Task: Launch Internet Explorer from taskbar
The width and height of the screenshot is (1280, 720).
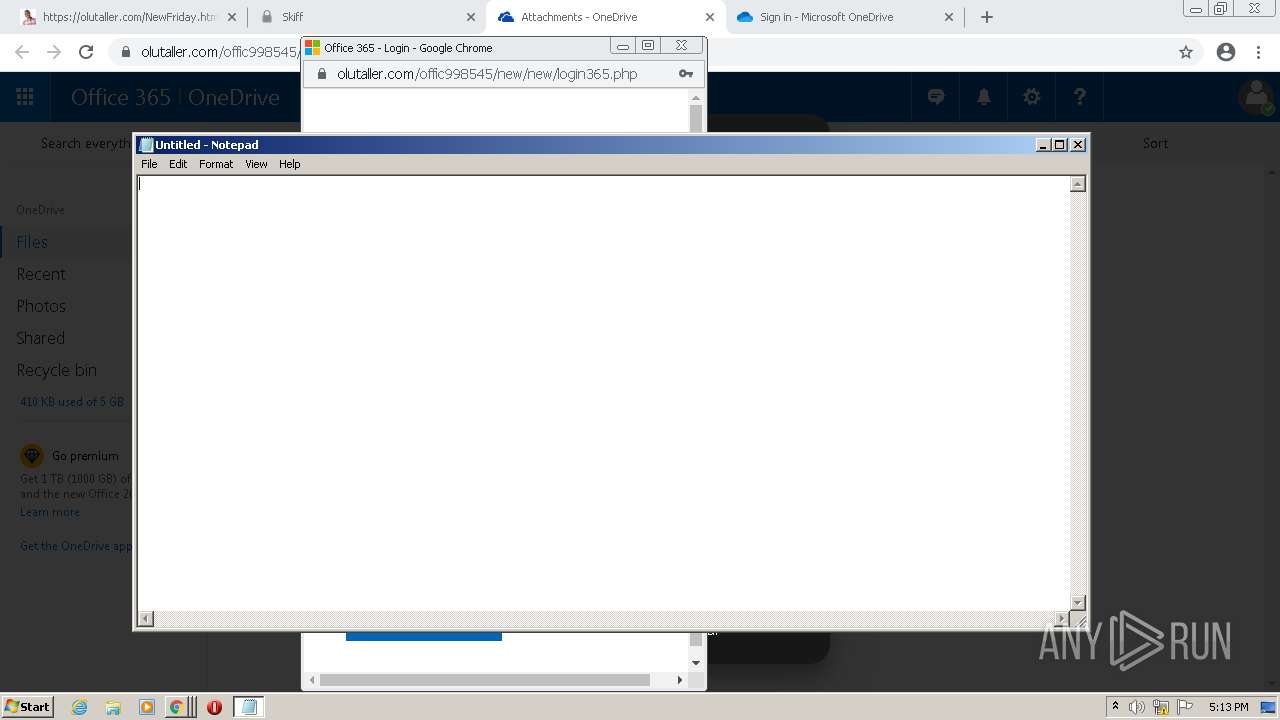Action: tap(80, 707)
